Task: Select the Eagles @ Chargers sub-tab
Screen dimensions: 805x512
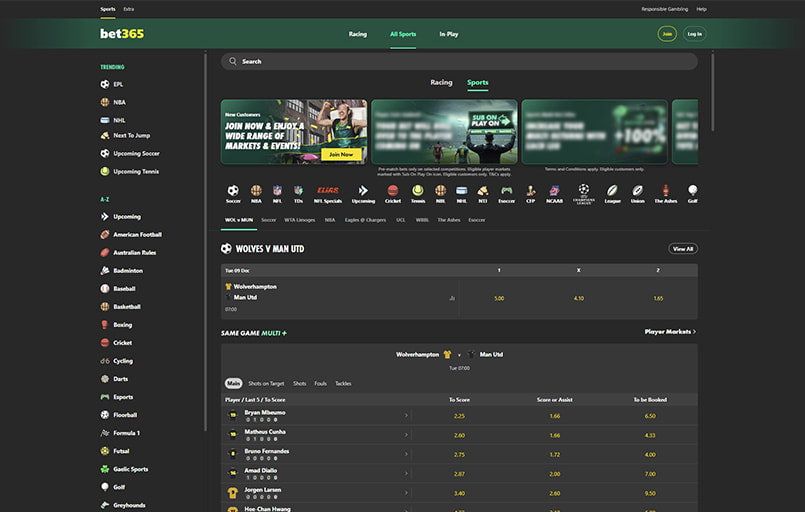Action: (365, 220)
